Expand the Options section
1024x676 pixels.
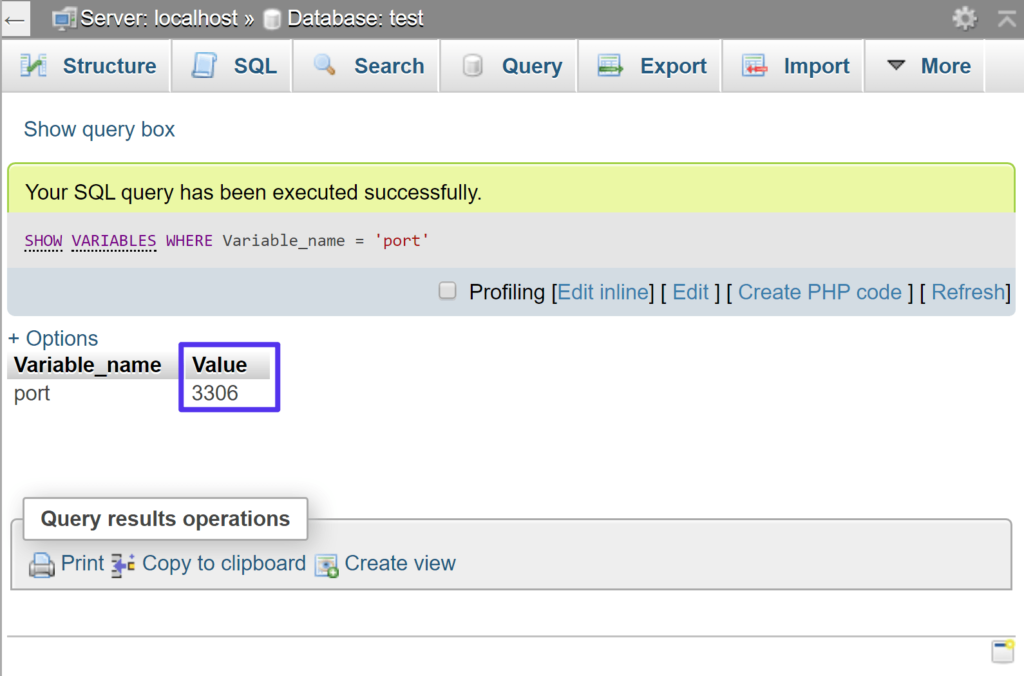tap(53, 338)
